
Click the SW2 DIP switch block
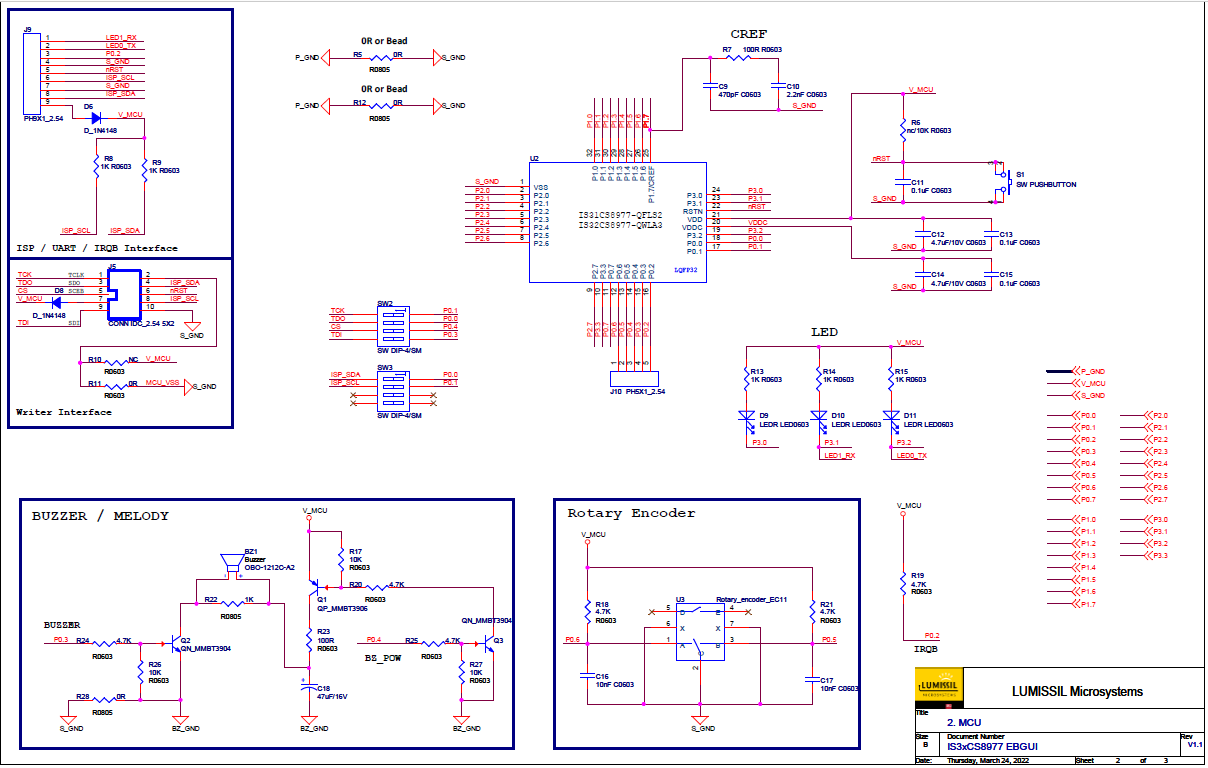[394, 323]
